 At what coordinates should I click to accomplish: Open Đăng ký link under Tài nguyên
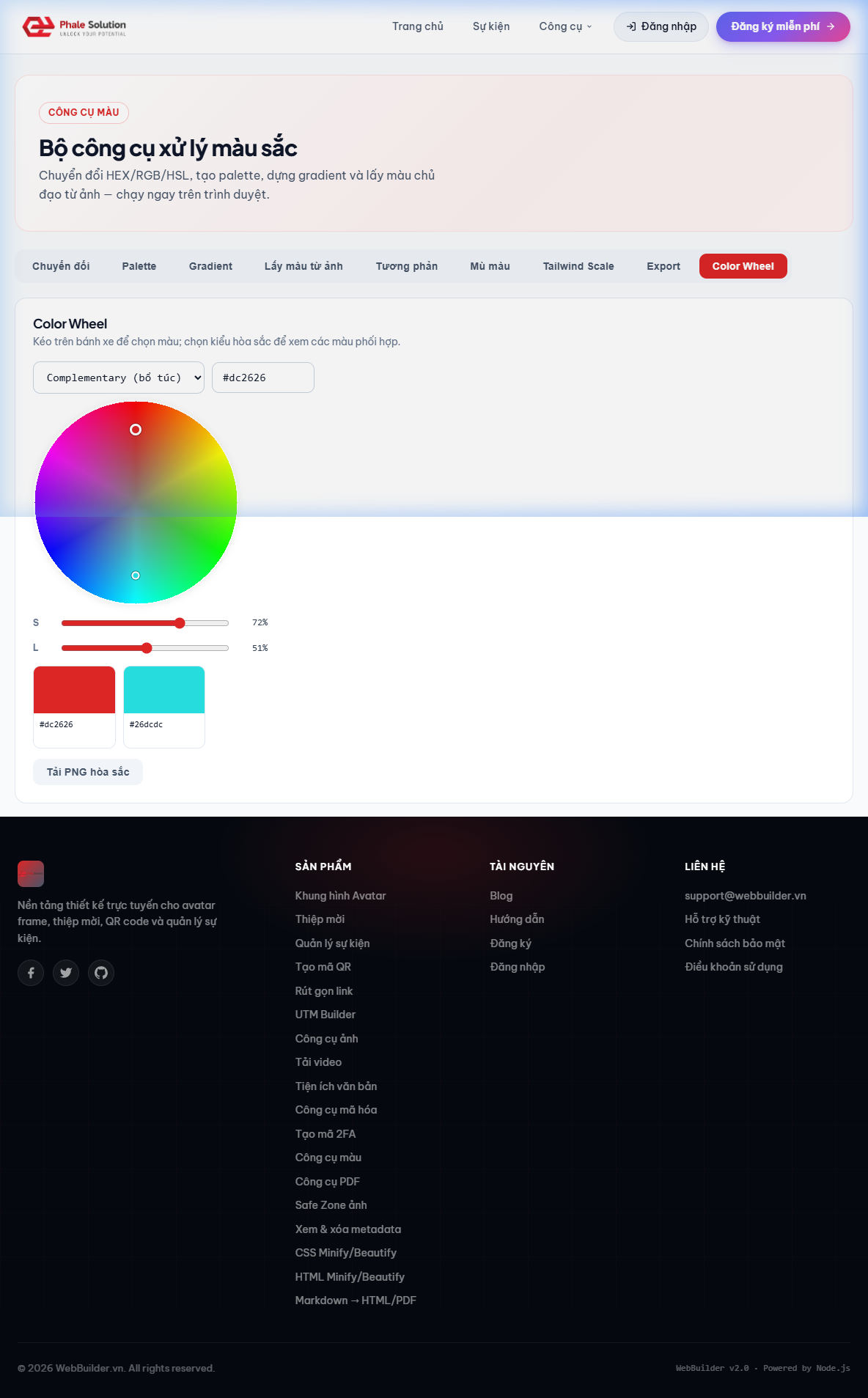coord(510,943)
